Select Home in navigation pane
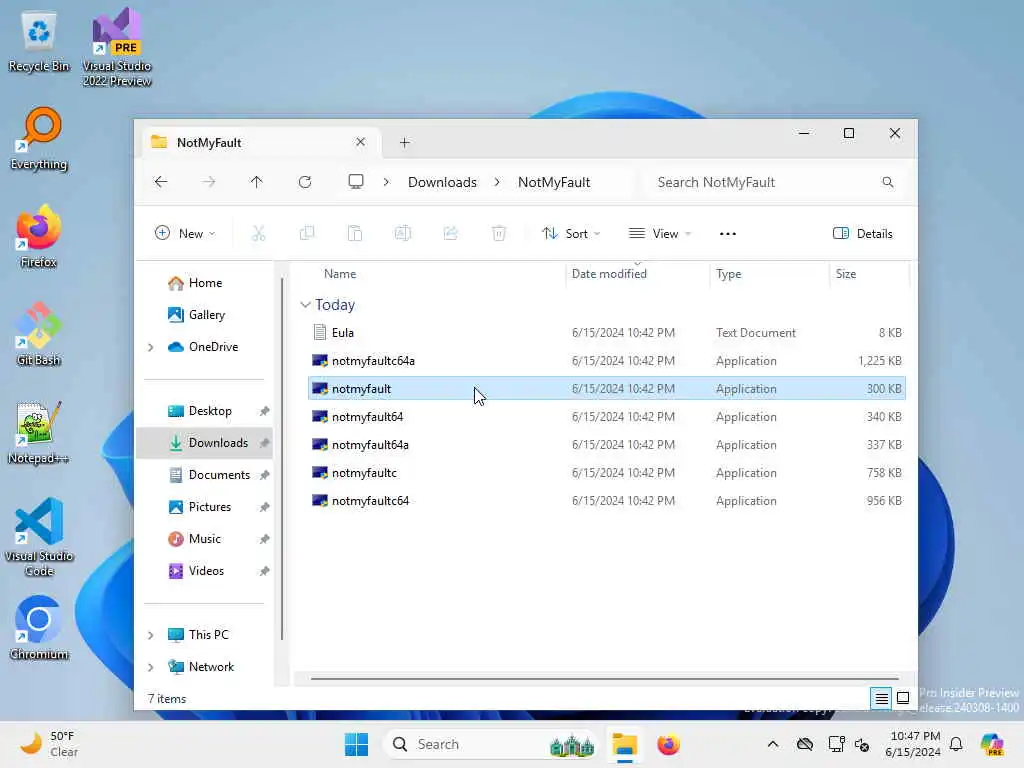This screenshot has height=768, width=1024. (205, 283)
